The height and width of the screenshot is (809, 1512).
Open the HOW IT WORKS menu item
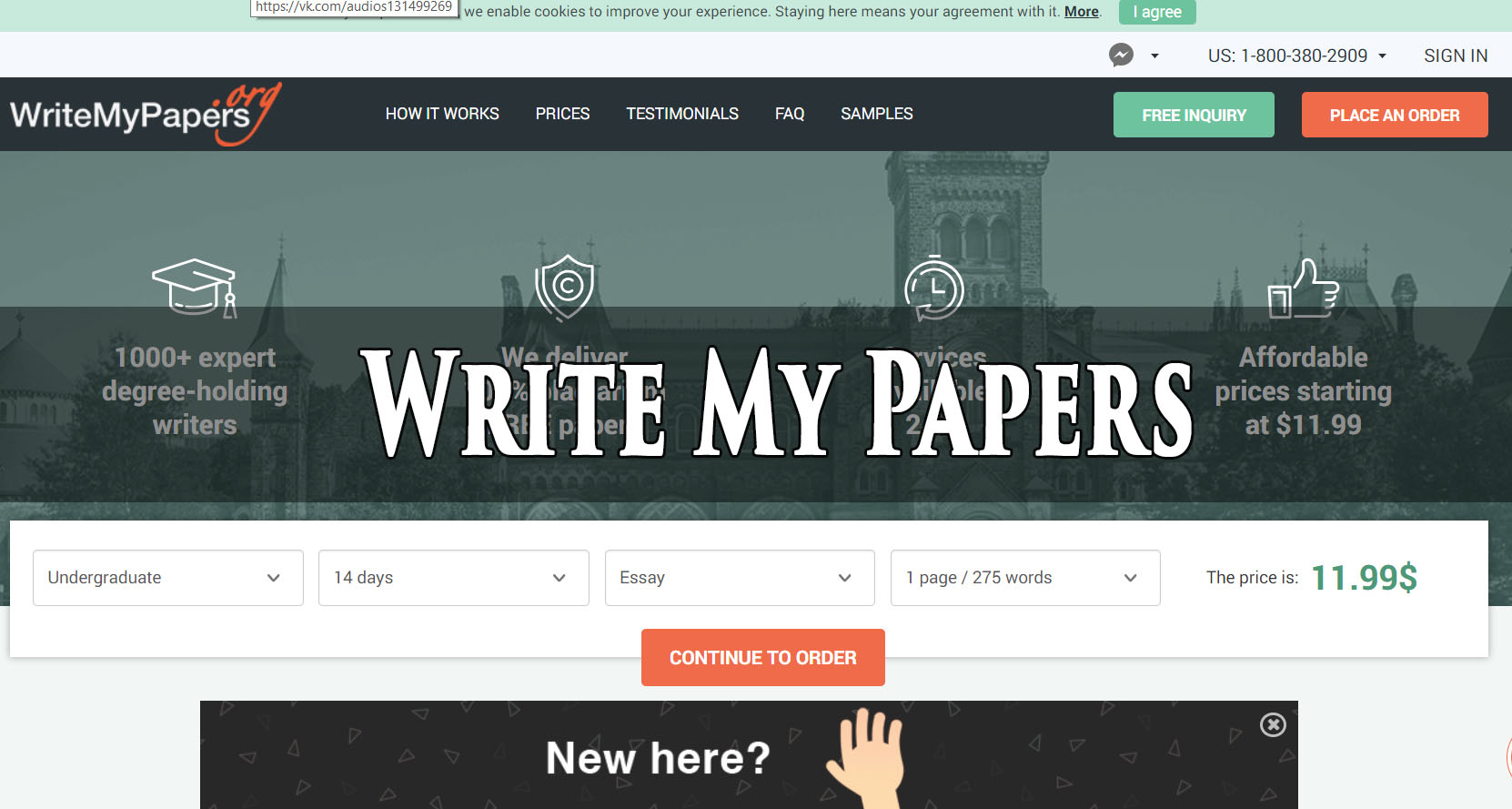pyautogui.click(x=442, y=114)
